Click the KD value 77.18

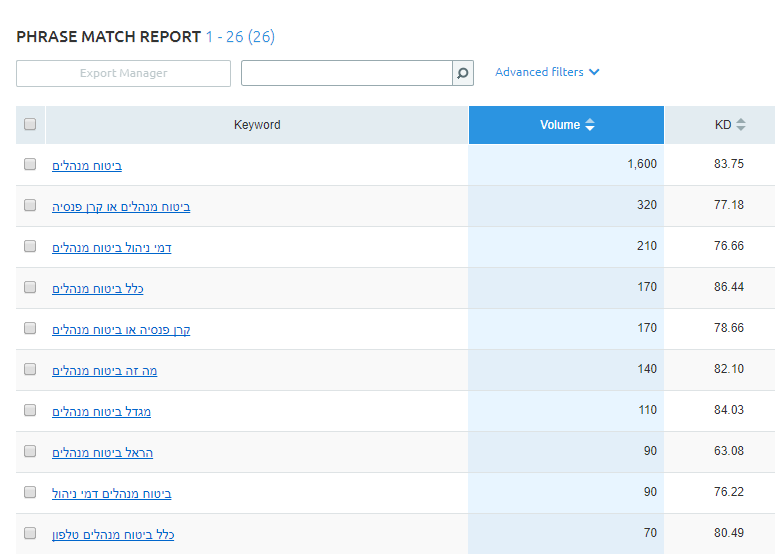pos(729,205)
